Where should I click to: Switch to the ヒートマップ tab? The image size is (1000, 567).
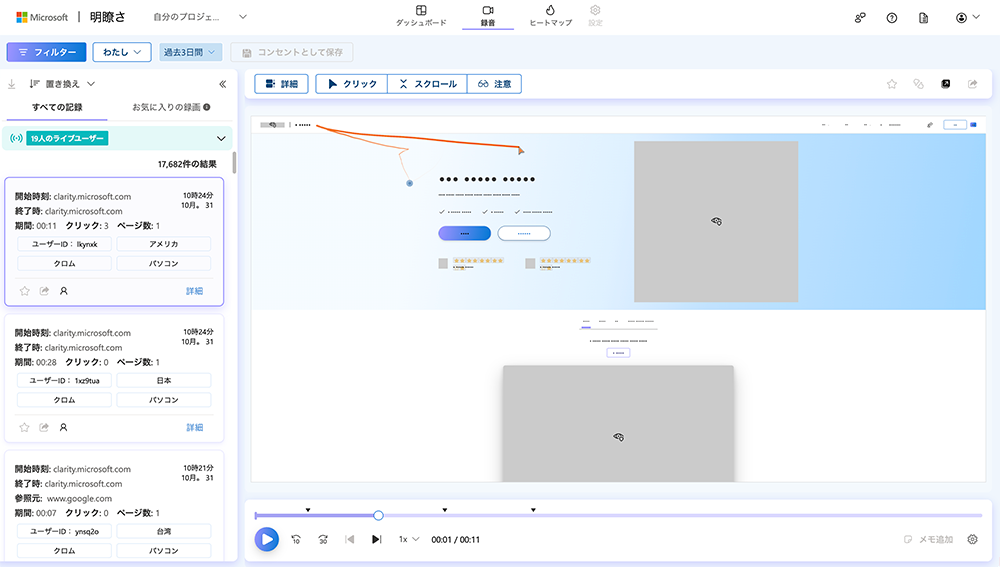(550, 15)
